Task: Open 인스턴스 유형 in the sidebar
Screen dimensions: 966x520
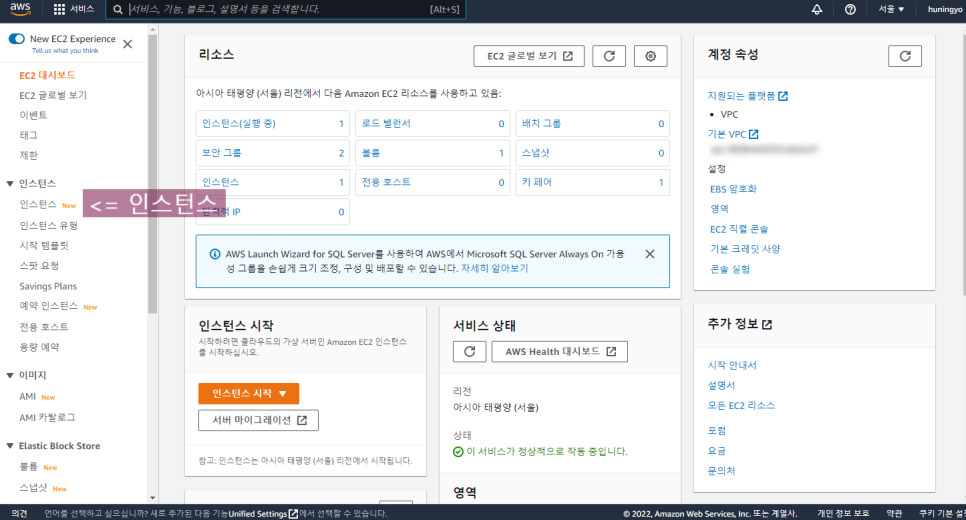Action: pyautogui.click(x=49, y=225)
